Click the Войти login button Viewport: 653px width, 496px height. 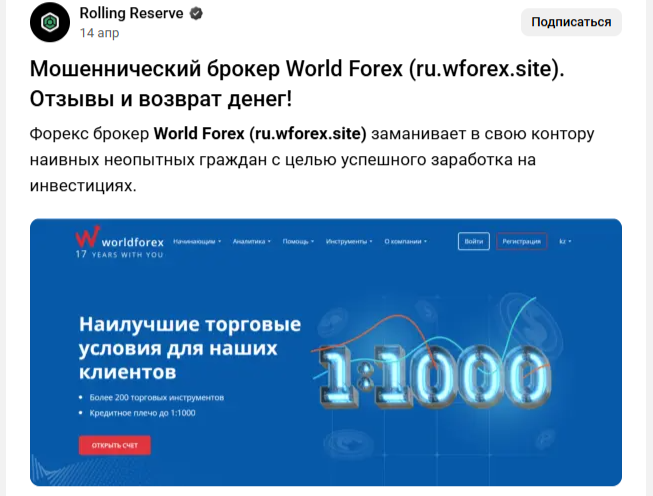[474, 241]
